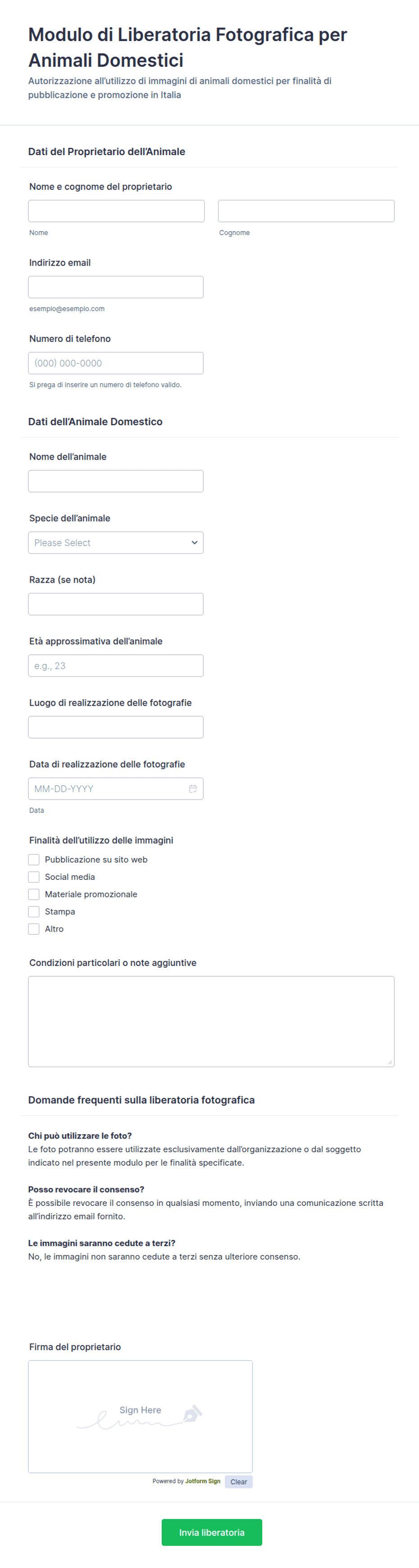The image size is (419, 1568).
Task: Submit form with Invia liberatoria button
Action: pos(212,1532)
